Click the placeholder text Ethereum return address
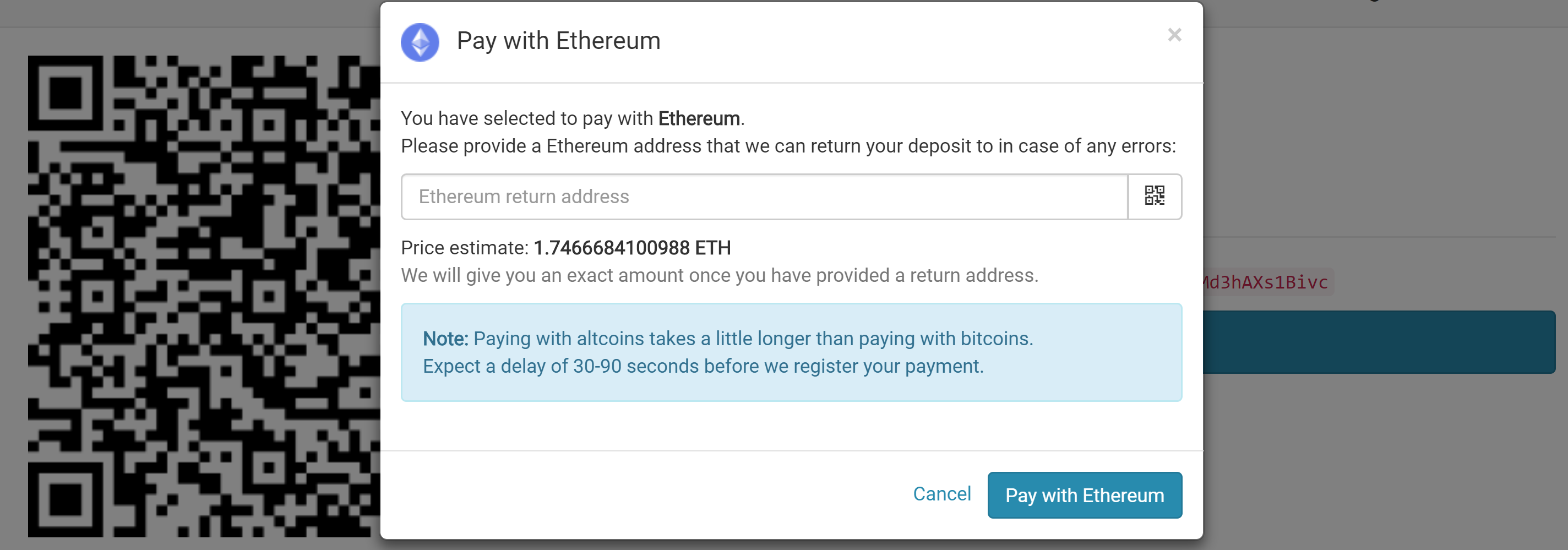The width and height of the screenshot is (1568, 550). click(x=523, y=196)
